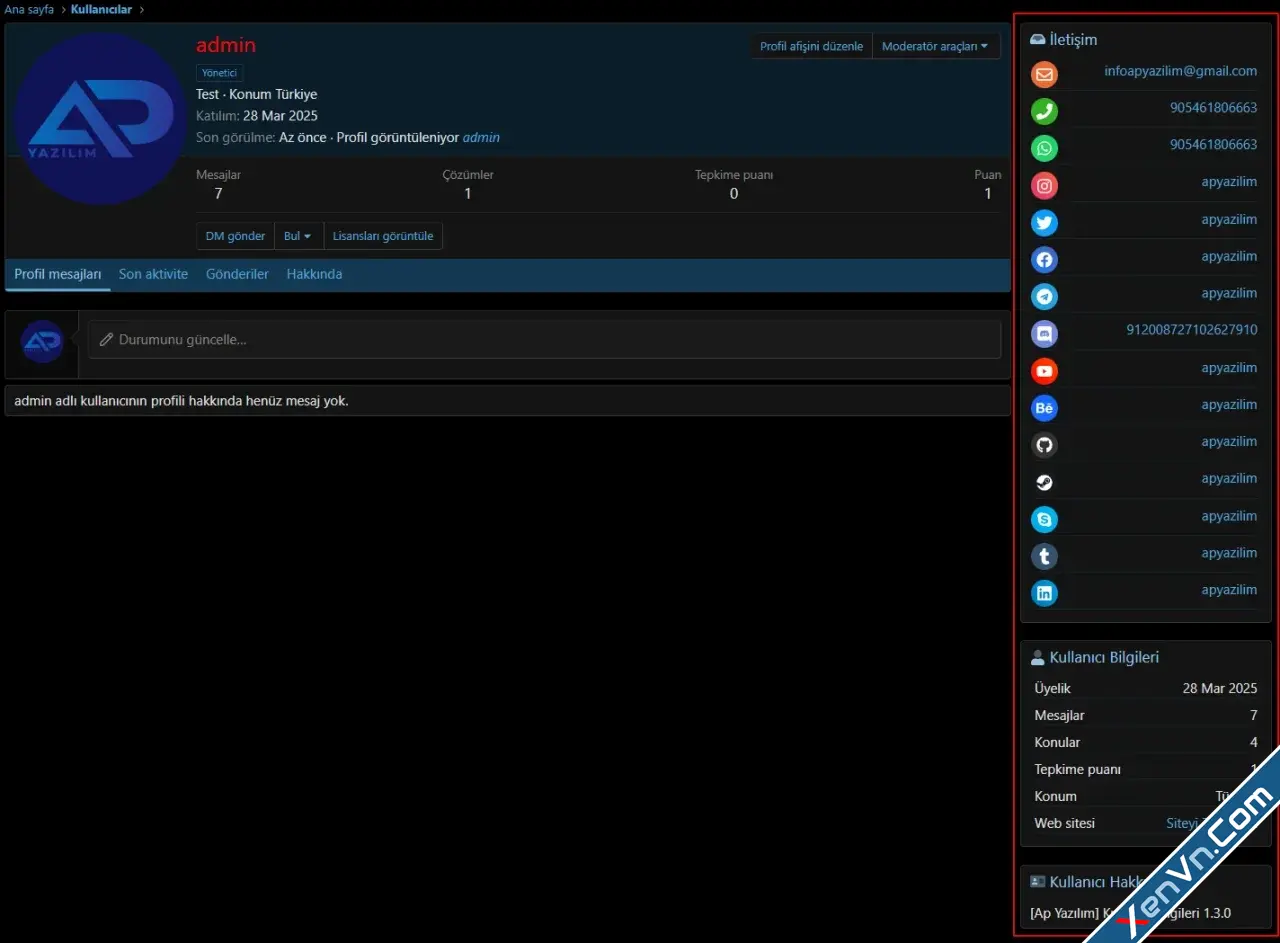
Task: Open the GitHub profile icon
Action: [x=1044, y=445]
